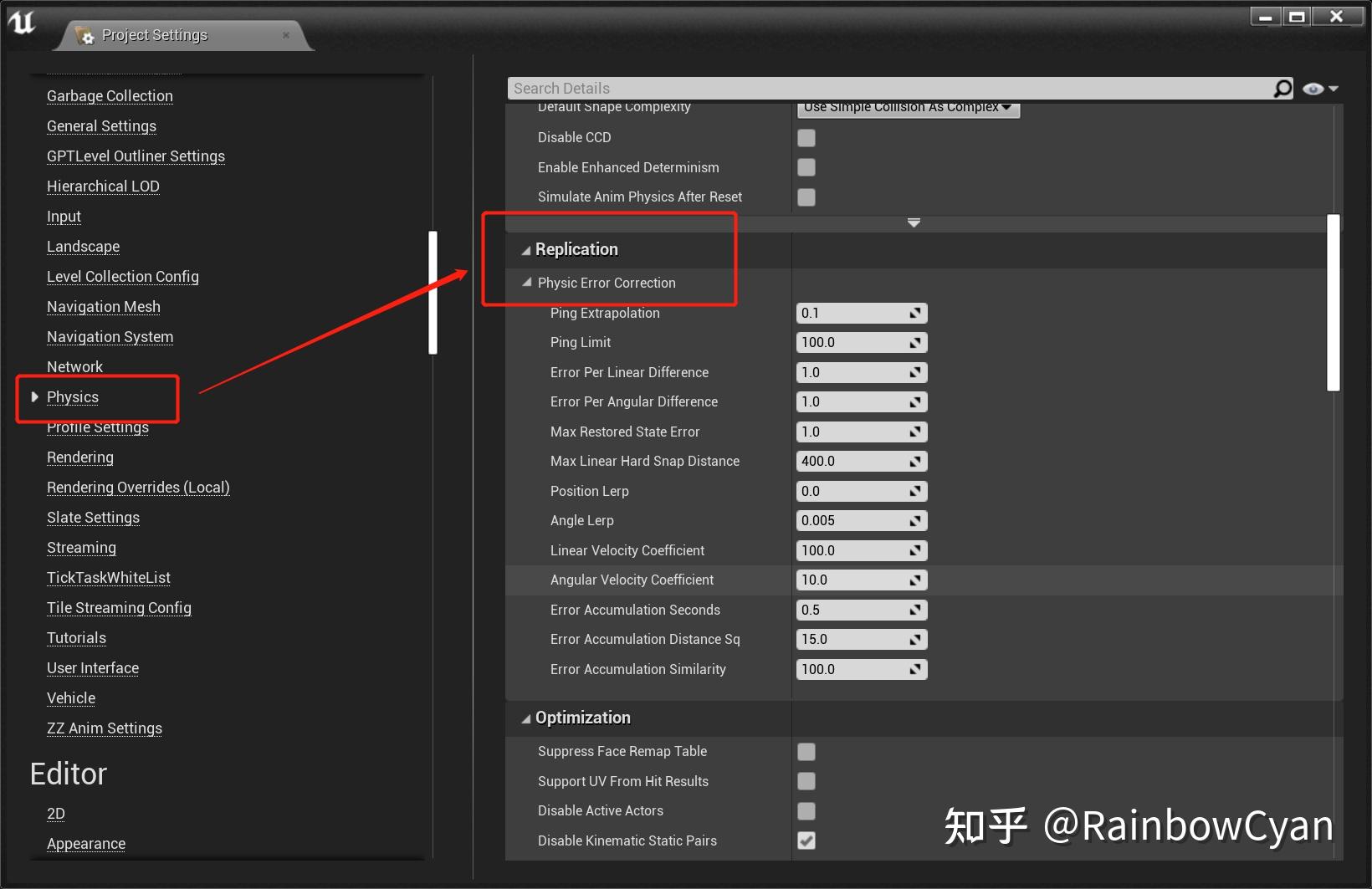The width and height of the screenshot is (1372, 889).
Task: Click the override icon beside Error Accumulation Similarity
Action: (x=916, y=669)
